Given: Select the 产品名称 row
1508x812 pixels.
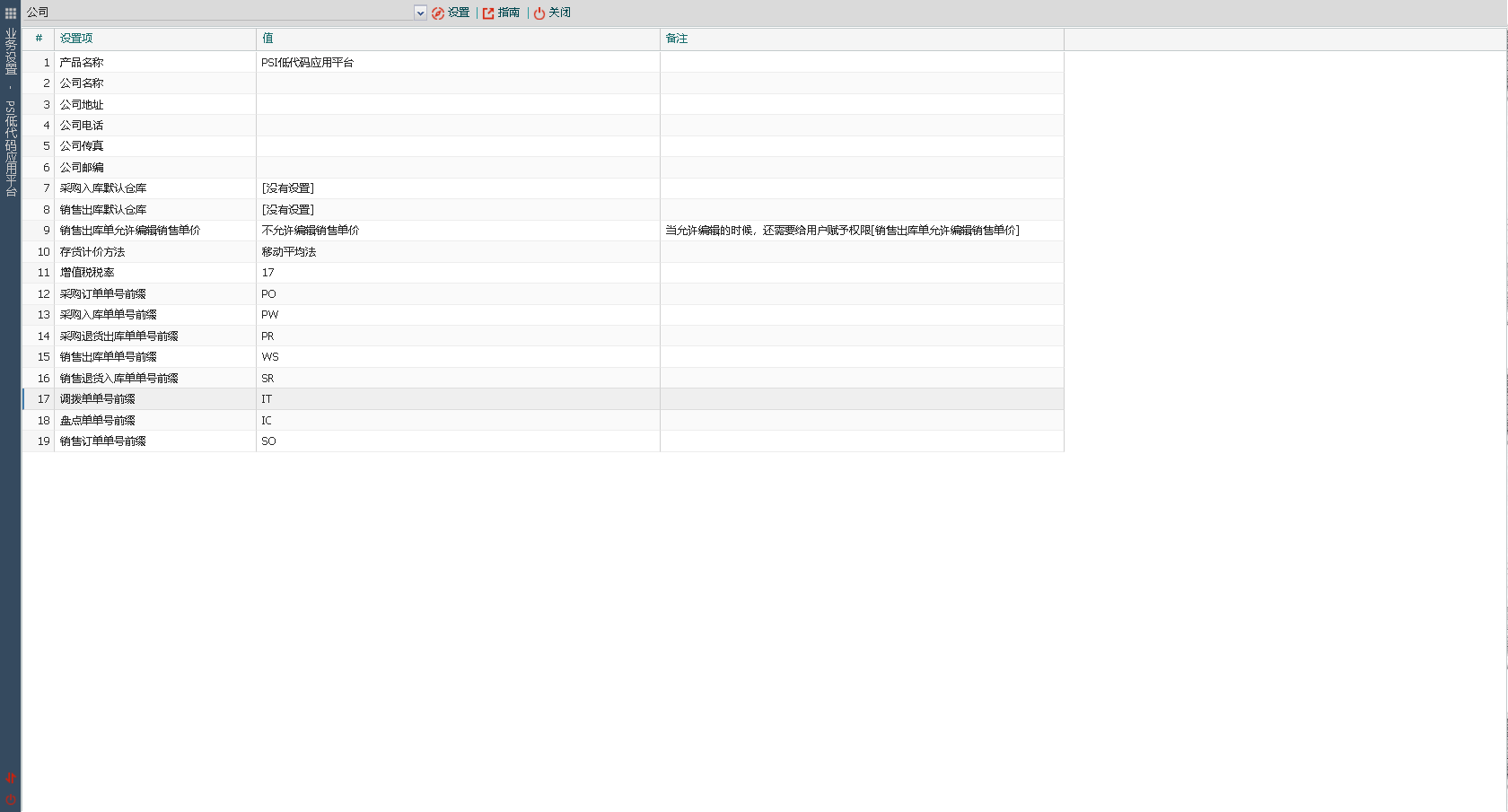Looking at the screenshot, I should [x=82, y=63].
